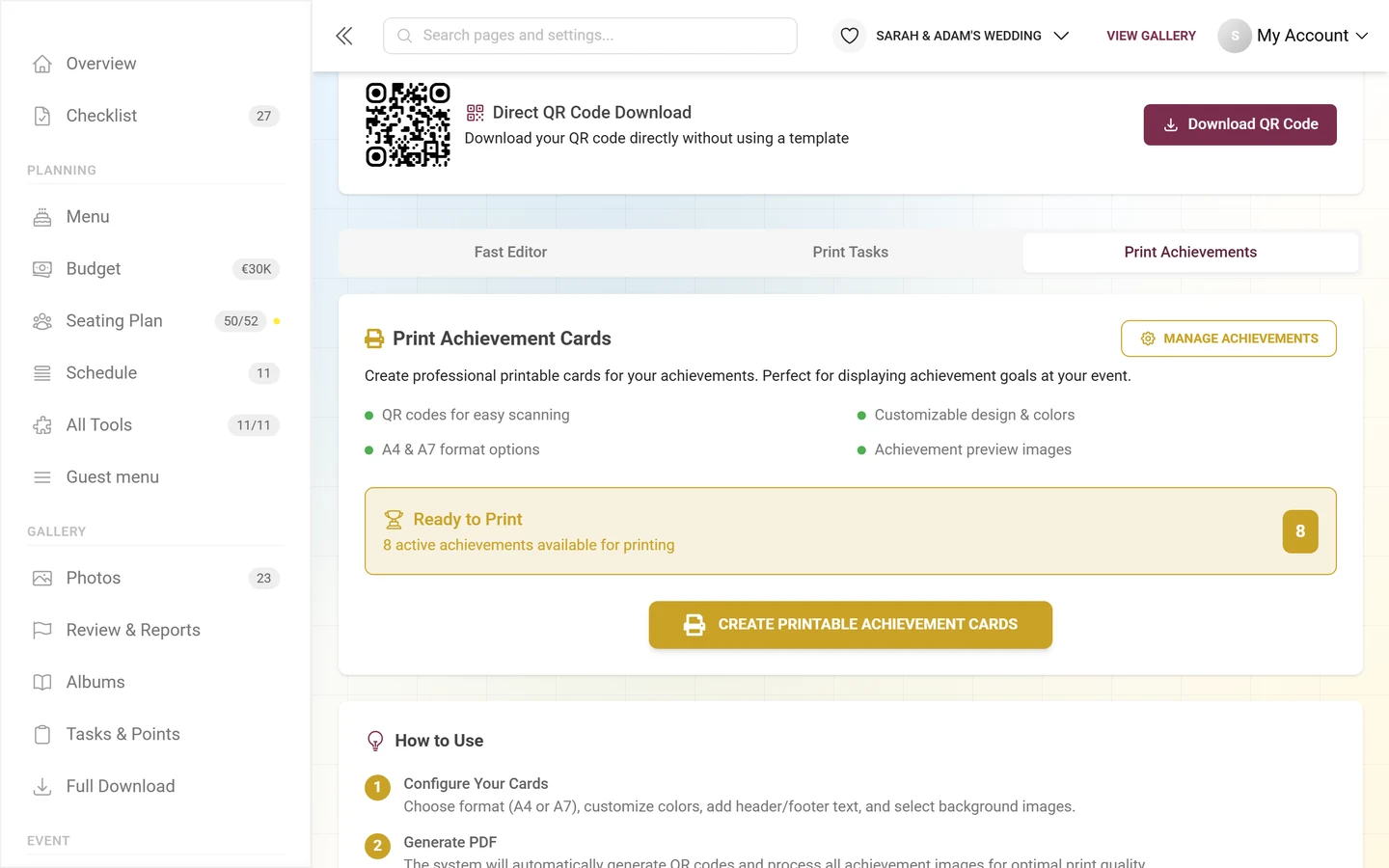Click the Overview home icon
Image resolution: width=1389 pixels, height=868 pixels.
pyautogui.click(x=42, y=64)
